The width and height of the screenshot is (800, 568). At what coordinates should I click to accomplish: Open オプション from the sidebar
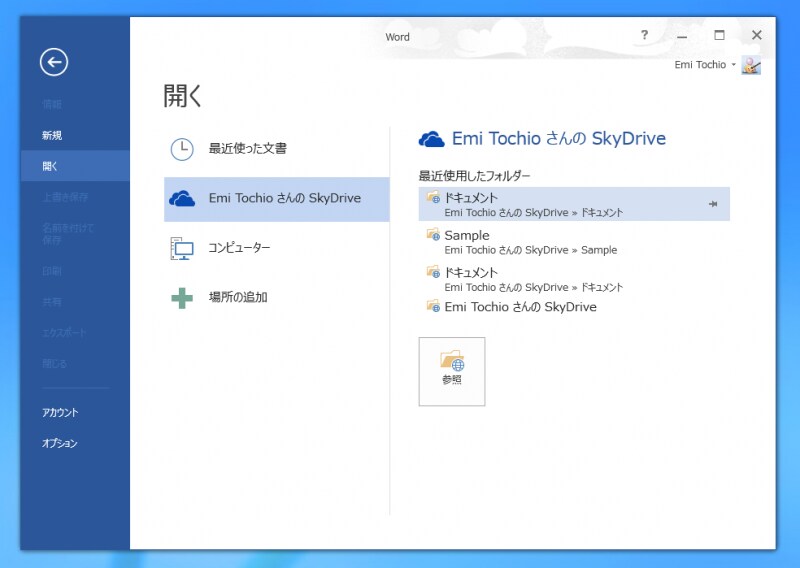pos(60,443)
